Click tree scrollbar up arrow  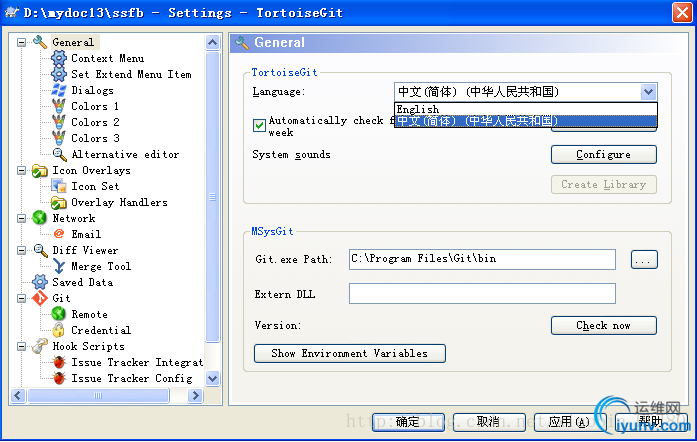pyautogui.click(x=212, y=43)
